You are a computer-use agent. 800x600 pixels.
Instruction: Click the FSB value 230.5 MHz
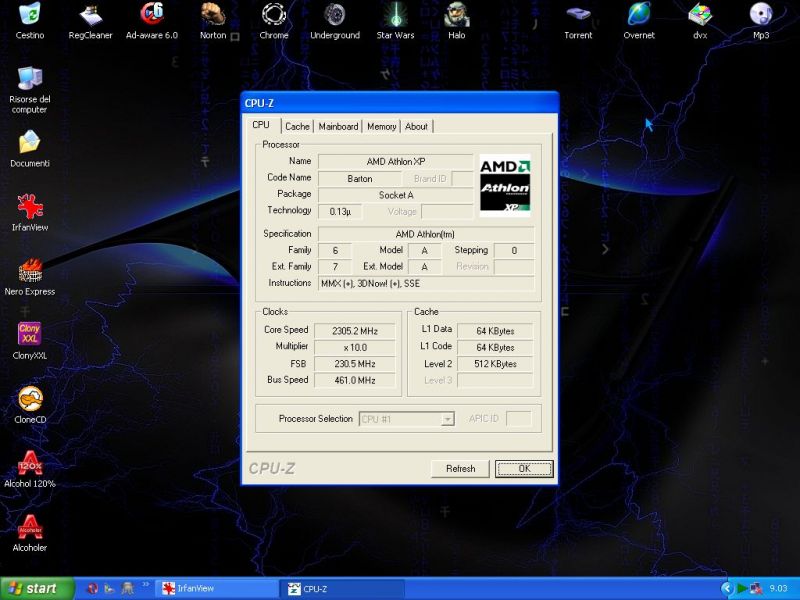(x=355, y=364)
